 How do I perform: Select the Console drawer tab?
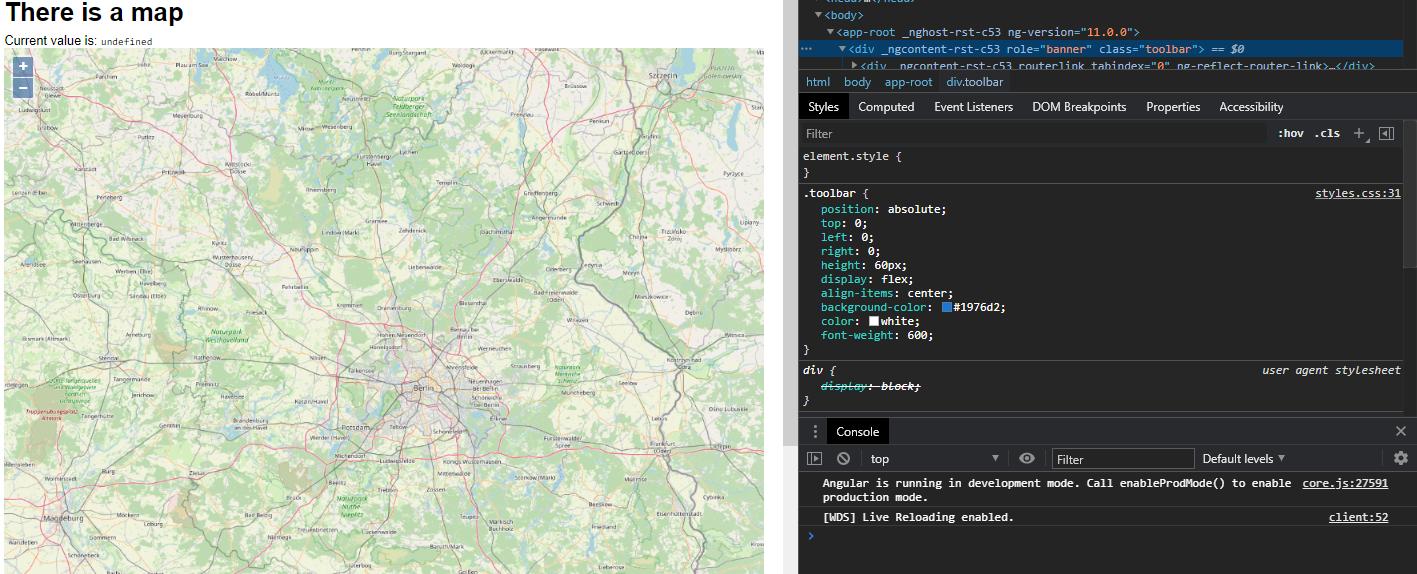(857, 431)
